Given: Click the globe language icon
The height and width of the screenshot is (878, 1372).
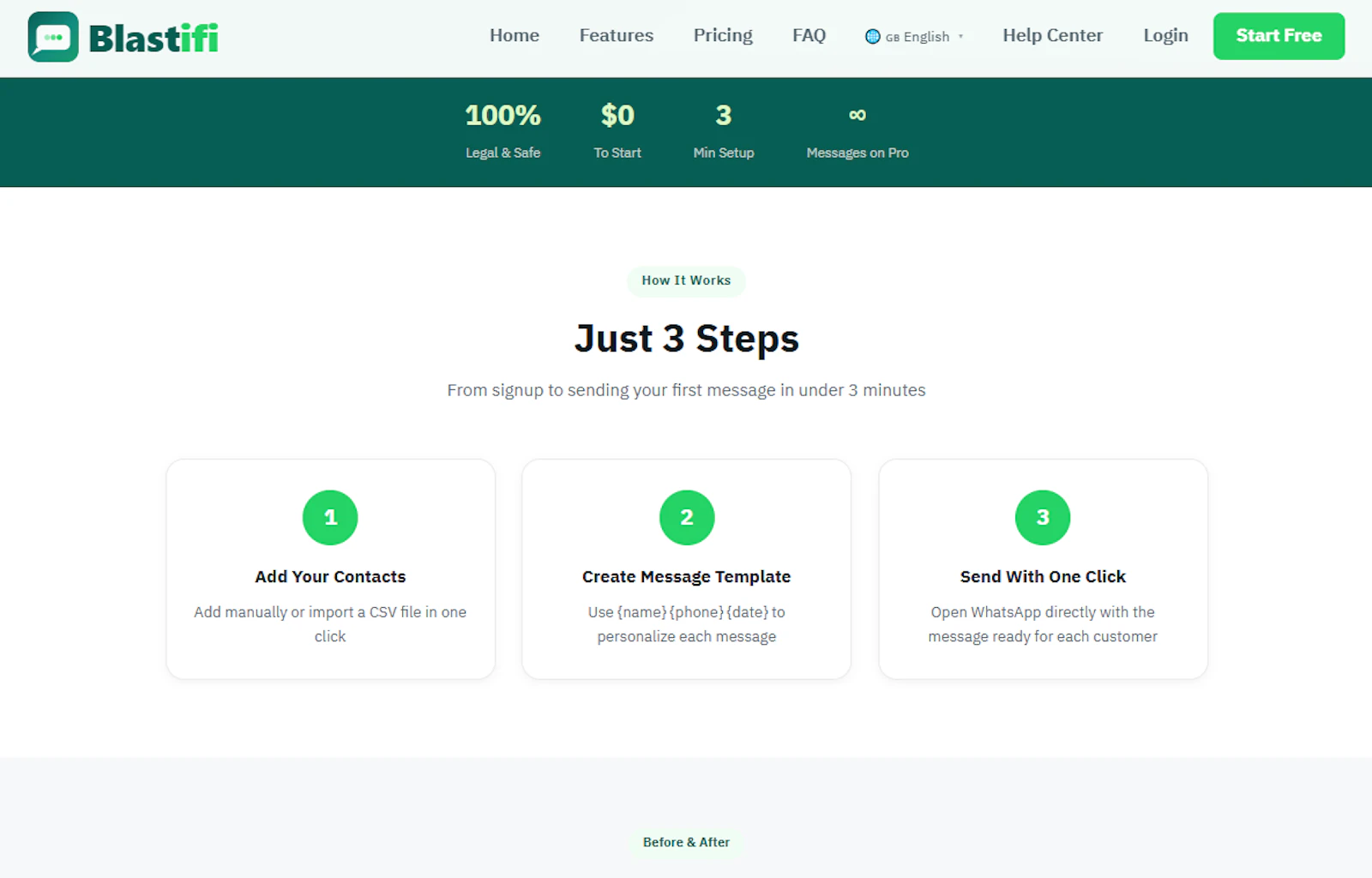Looking at the screenshot, I should click(x=873, y=36).
